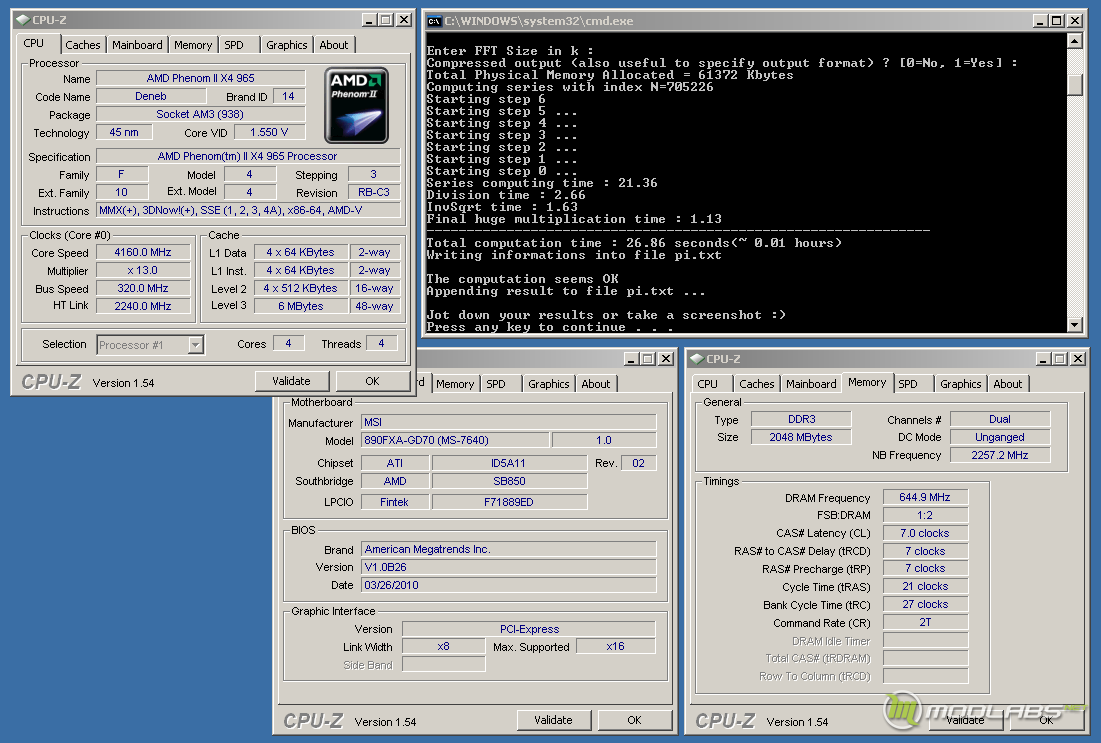
Task: Click the Core Speed value 4160.0 MHz
Action: 143,252
